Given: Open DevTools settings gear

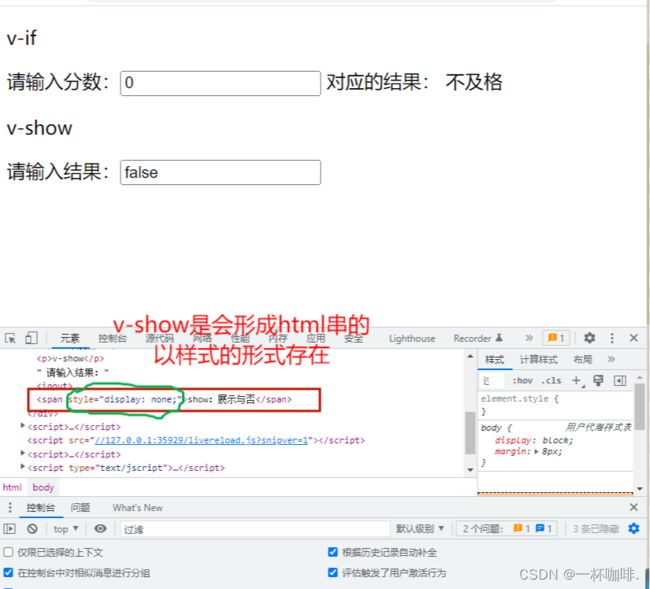Looking at the screenshot, I should (x=589, y=338).
